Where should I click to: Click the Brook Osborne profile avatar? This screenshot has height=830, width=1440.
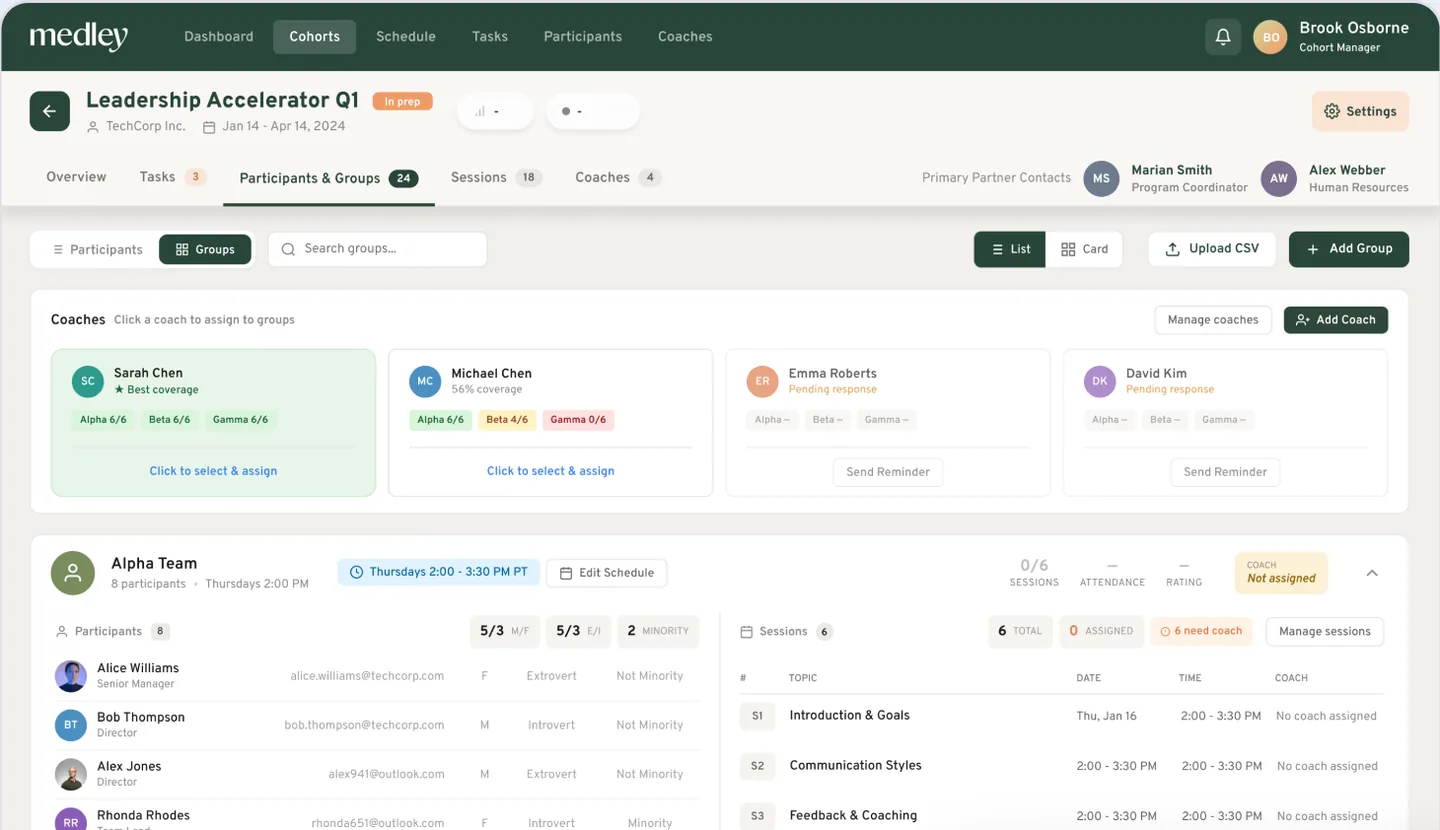point(1270,37)
